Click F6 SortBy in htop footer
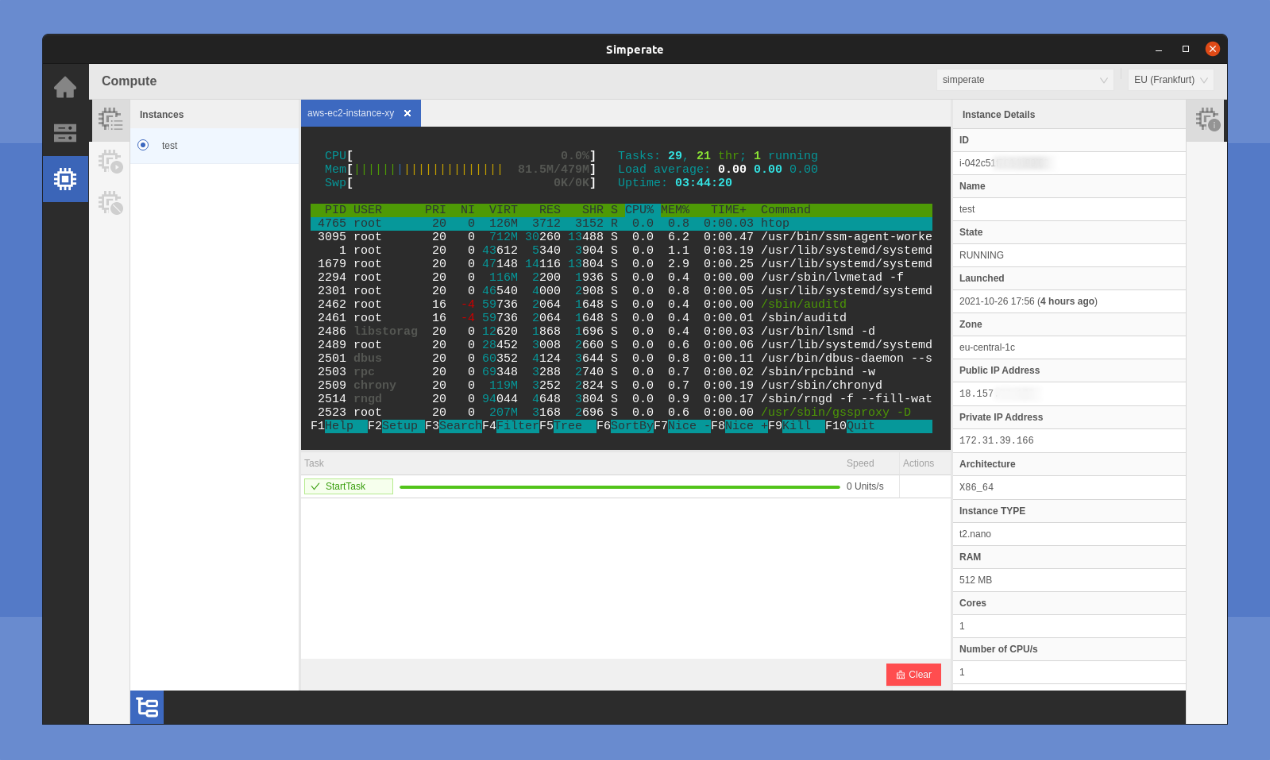1270x760 pixels. [x=625, y=426]
